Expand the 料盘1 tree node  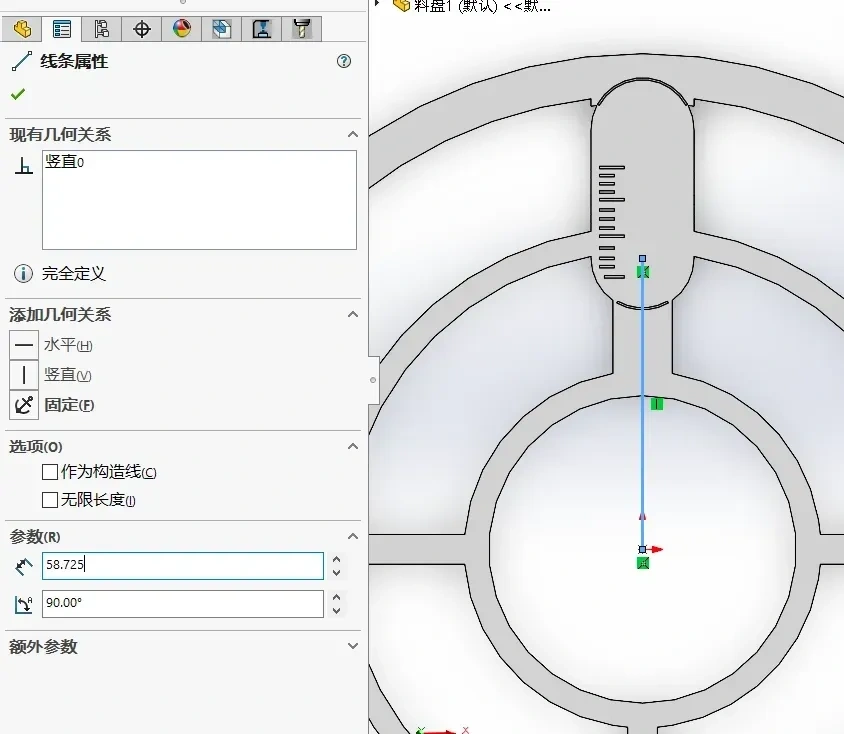[x=377, y=3]
